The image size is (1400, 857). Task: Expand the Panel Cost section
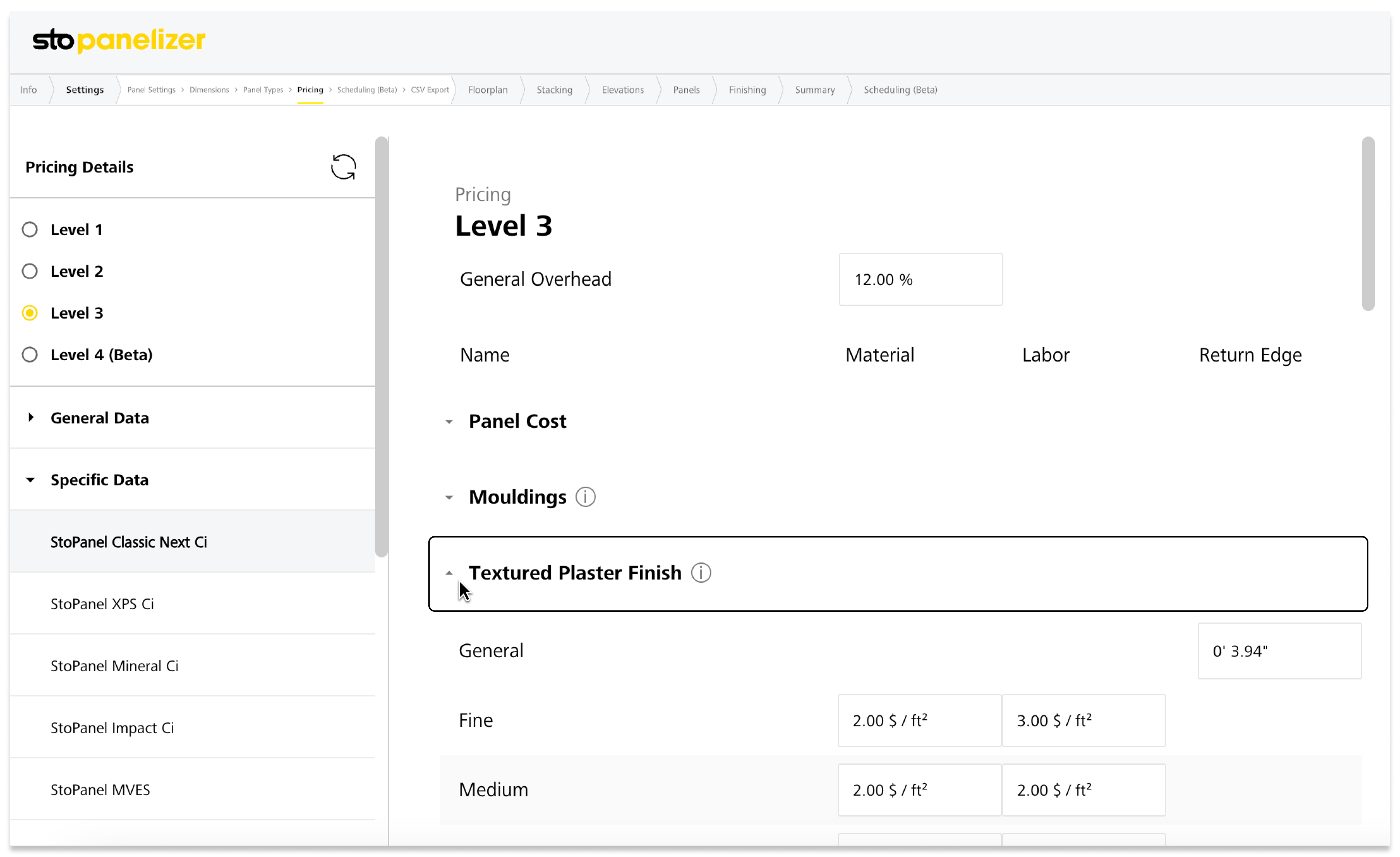(449, 422)
